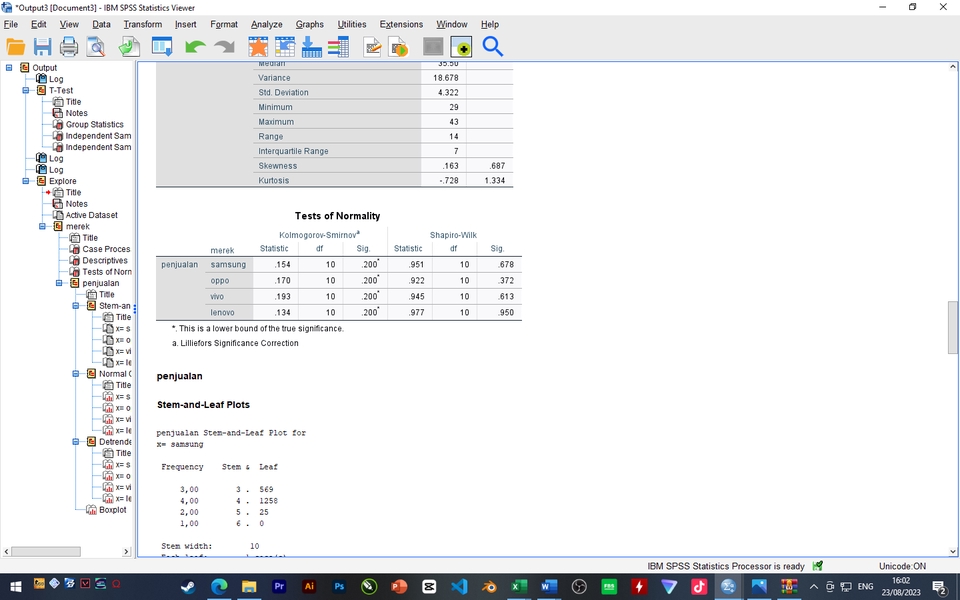
Task: Click the Windows Start button
Action: coord(15,587)
